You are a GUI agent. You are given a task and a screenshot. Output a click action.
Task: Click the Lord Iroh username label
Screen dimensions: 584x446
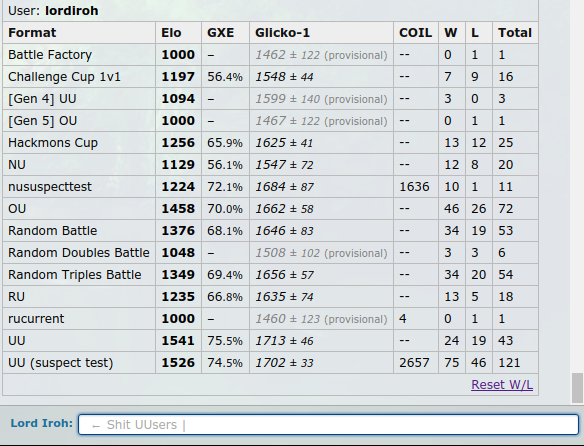pyautogui.click(x=41, y=423)
